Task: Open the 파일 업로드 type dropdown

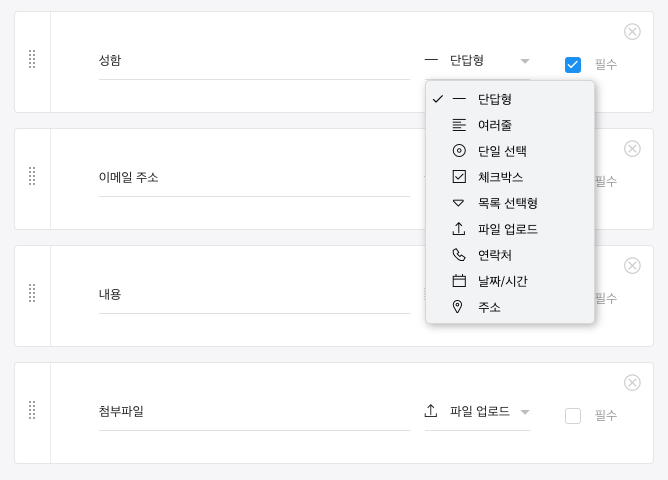Action: click(x=477, y=411)
